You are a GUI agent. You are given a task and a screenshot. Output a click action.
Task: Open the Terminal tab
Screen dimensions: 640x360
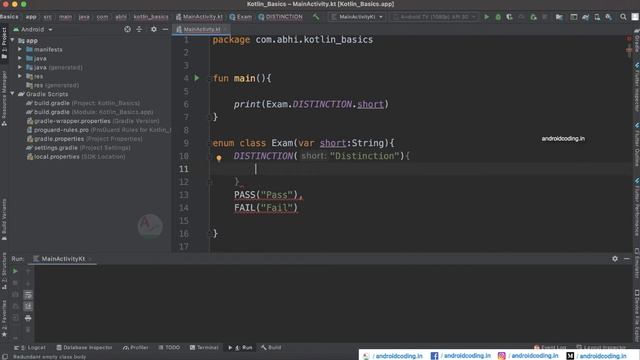204,348
